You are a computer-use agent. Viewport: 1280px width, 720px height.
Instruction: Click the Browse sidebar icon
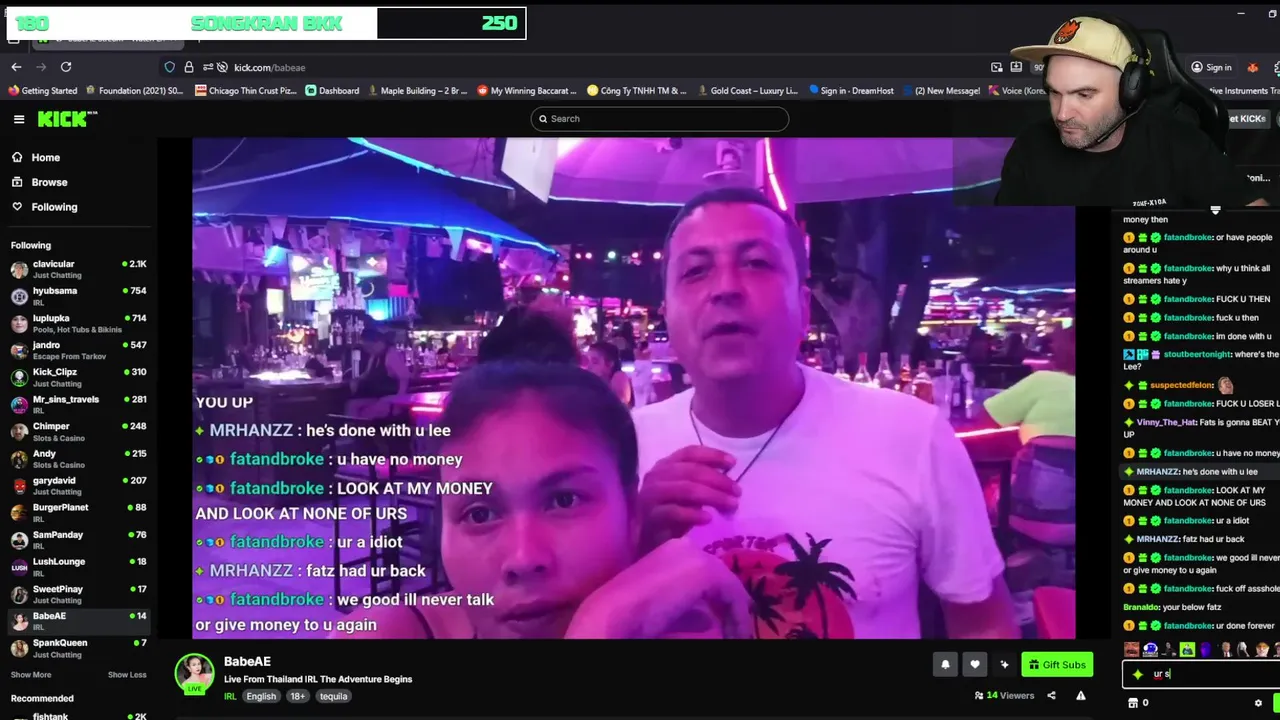point(17,182)
